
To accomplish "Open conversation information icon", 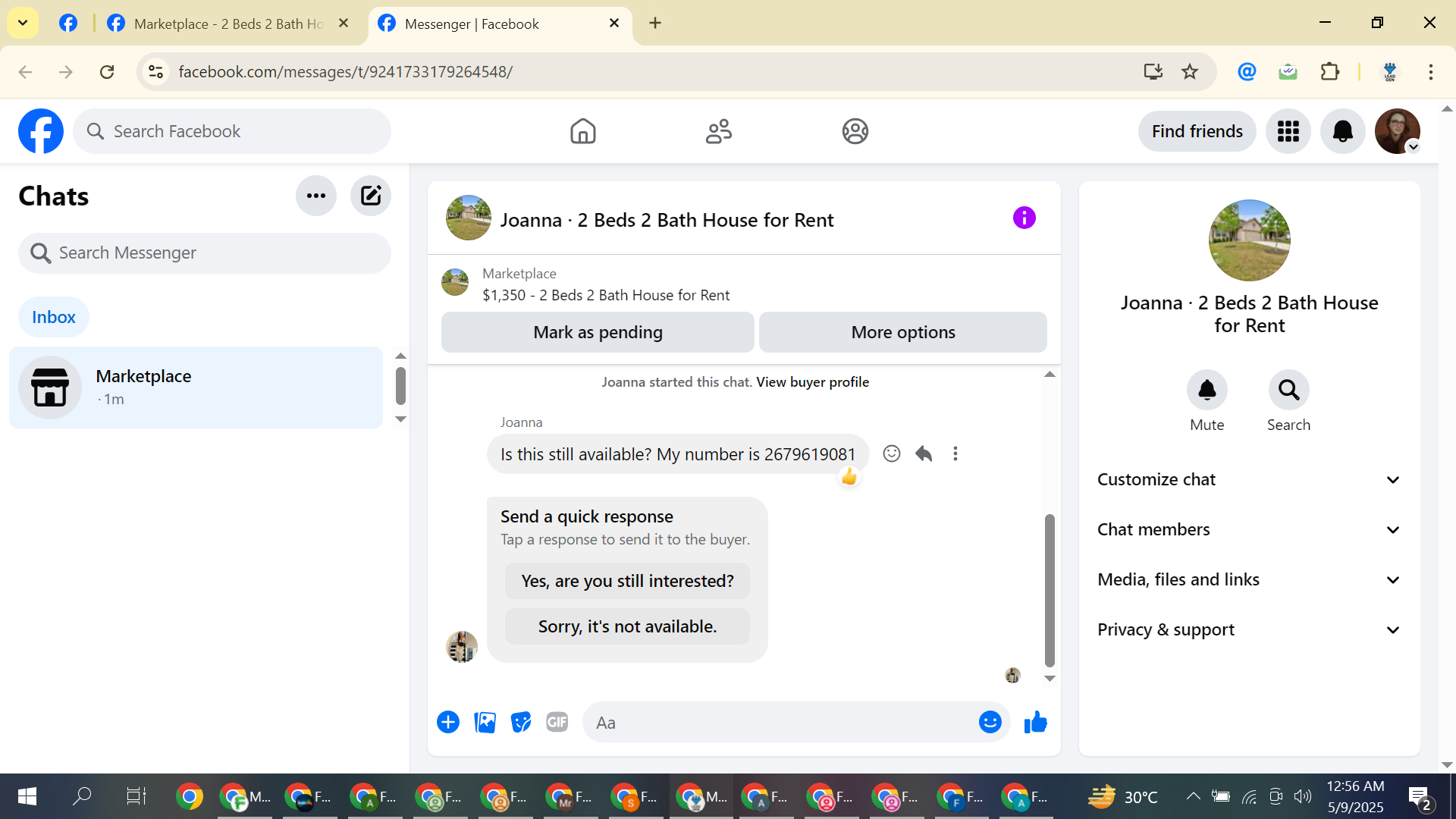I will pyautogui.click(x=1024, y=218).
